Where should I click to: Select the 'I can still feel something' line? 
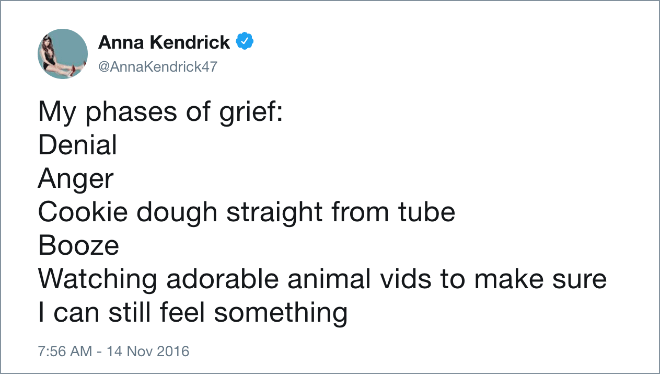[x=193, y=314]
